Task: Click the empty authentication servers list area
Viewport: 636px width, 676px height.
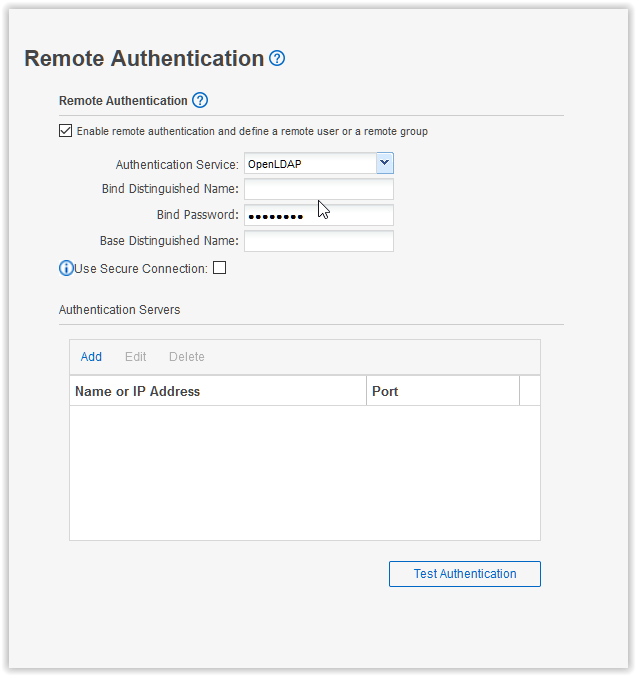Action: [x=304, y=472]
